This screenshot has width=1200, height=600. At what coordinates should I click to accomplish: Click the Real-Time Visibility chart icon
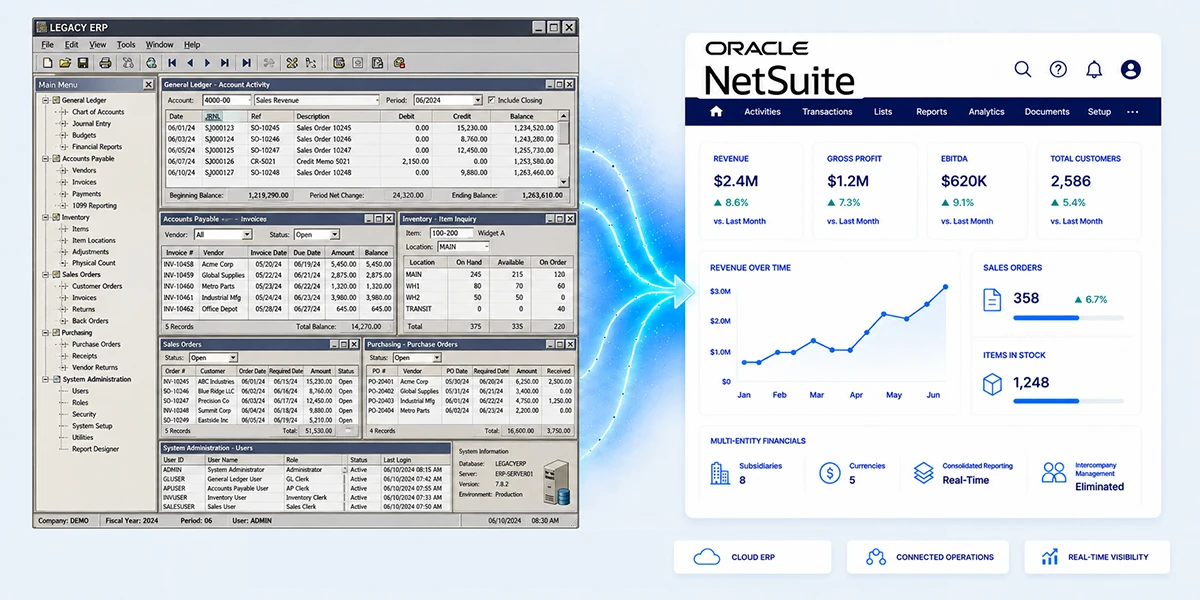pyautogui.click(x=1050, y=557)
